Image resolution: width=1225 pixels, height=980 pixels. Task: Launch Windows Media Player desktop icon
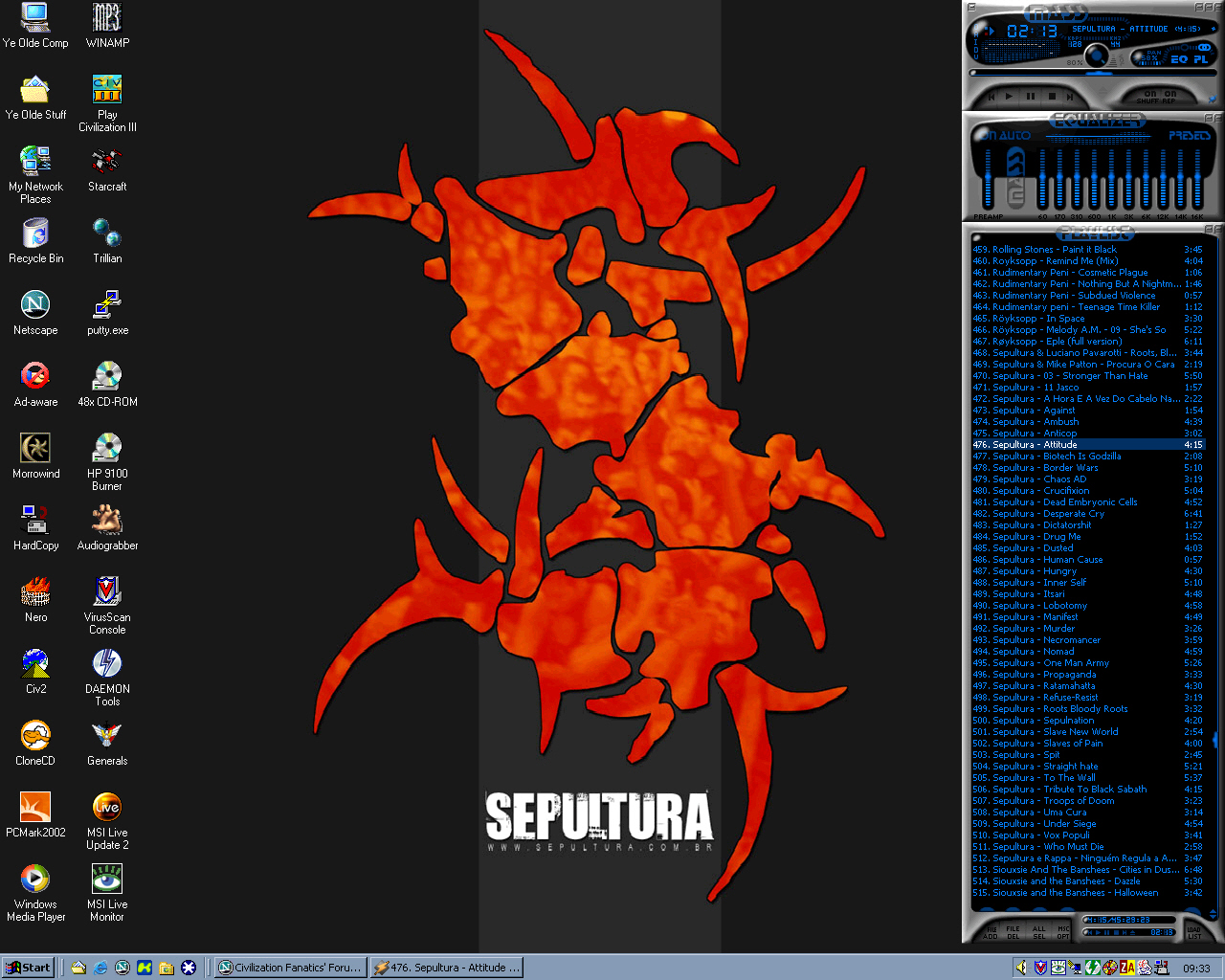35,892
